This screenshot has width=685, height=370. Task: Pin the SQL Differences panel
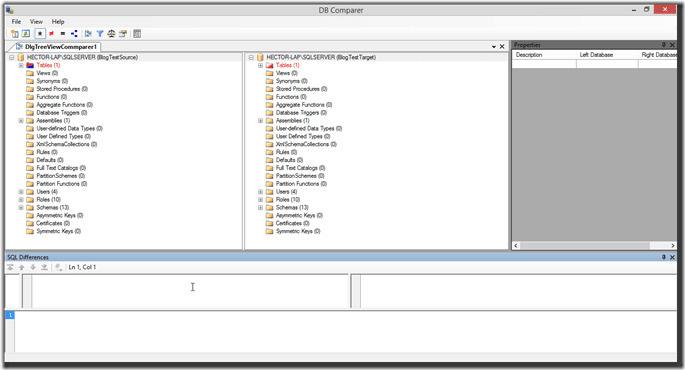(x=664, y=257)
